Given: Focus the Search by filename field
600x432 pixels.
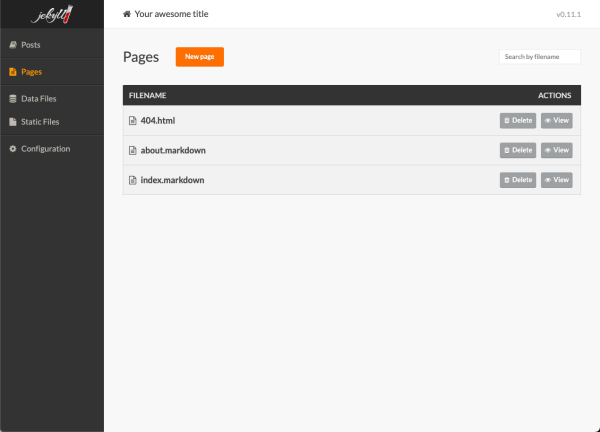Looking at the screenshot, I should point(540,57).
